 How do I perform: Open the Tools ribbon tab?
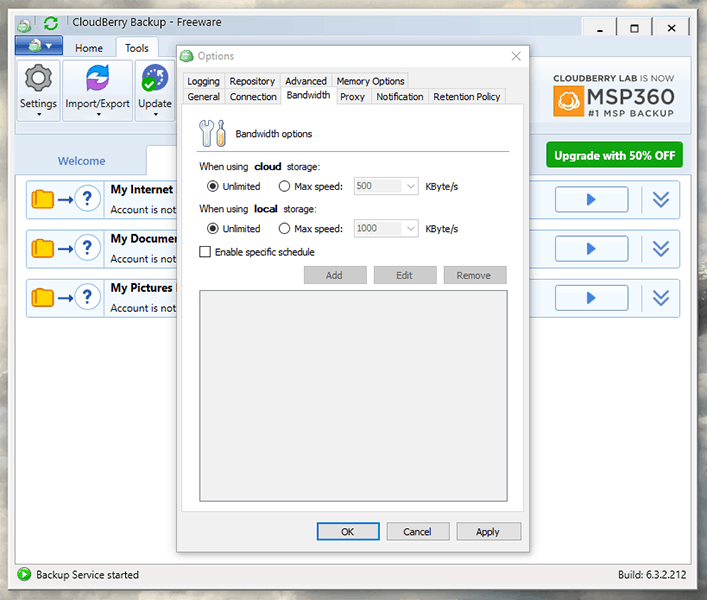click(x=137, y=48)
